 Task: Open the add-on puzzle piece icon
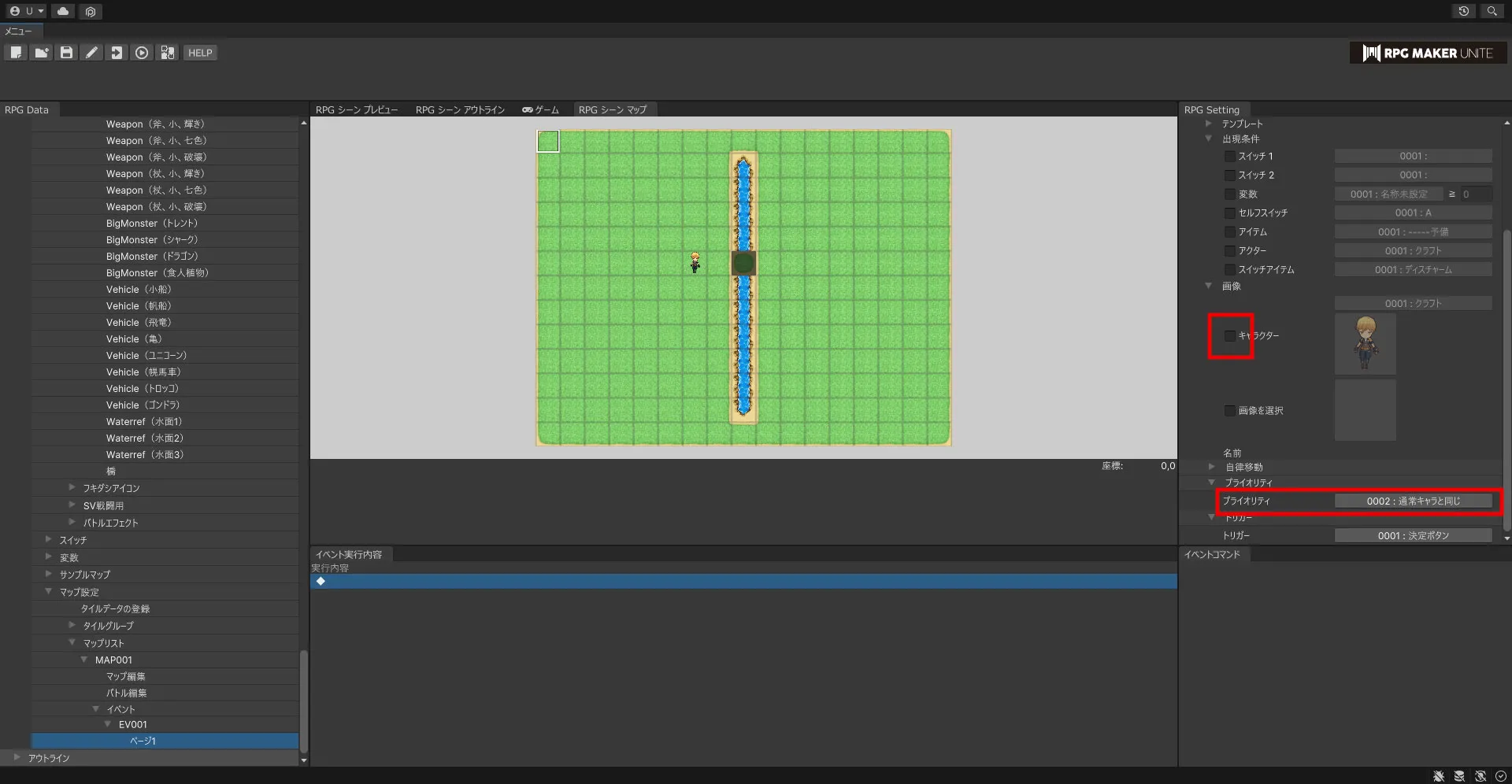coord(167,53)
